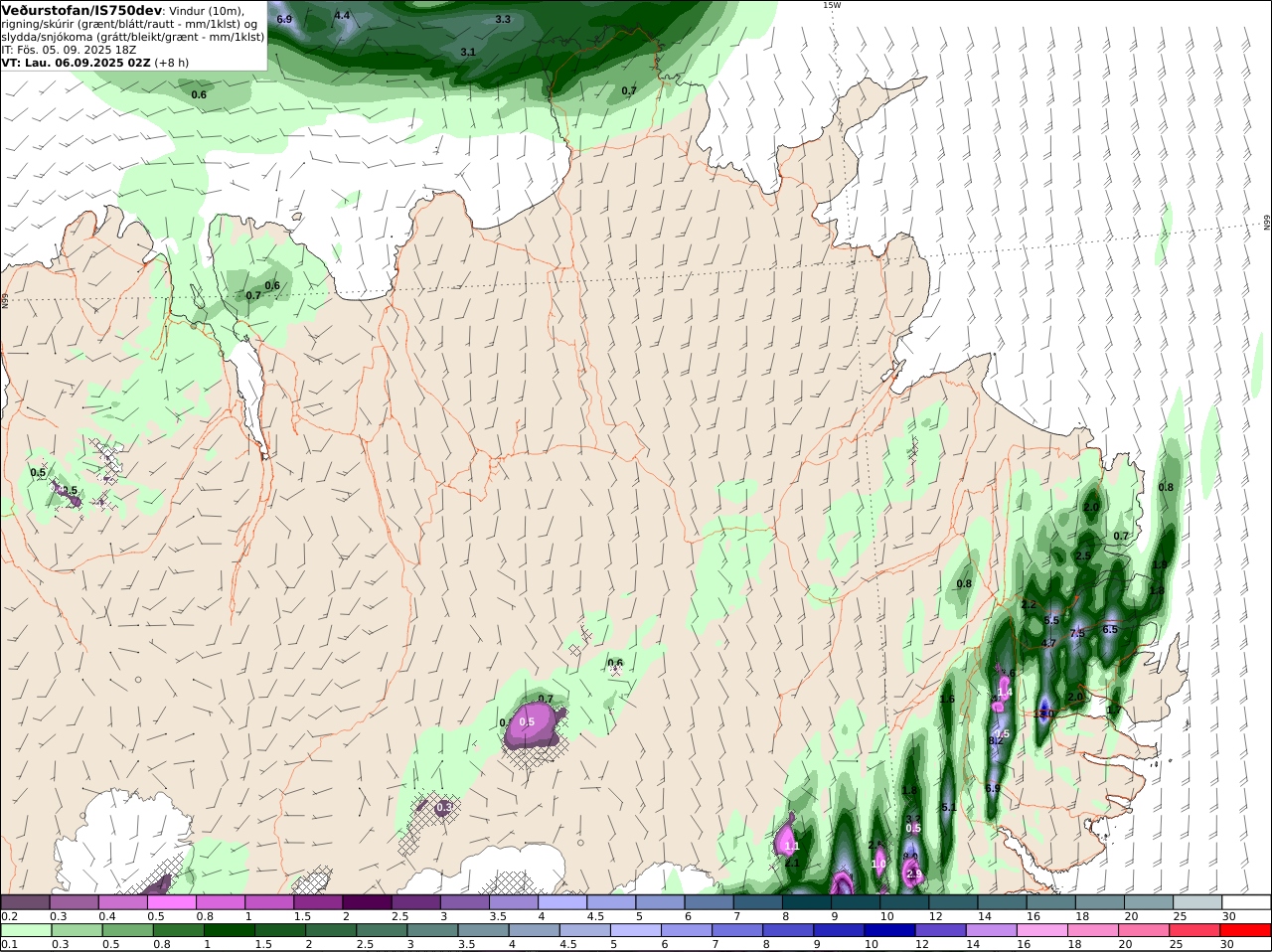1272x952 pixels.
Task: Click the 0.2 swatch in the purple snow legend row
Action: [x=25, y=901]
